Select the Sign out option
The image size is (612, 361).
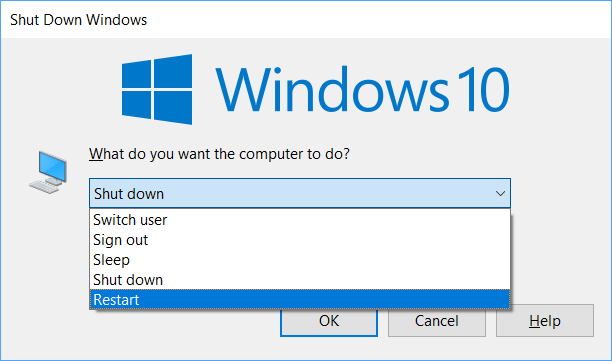point(300,240)
